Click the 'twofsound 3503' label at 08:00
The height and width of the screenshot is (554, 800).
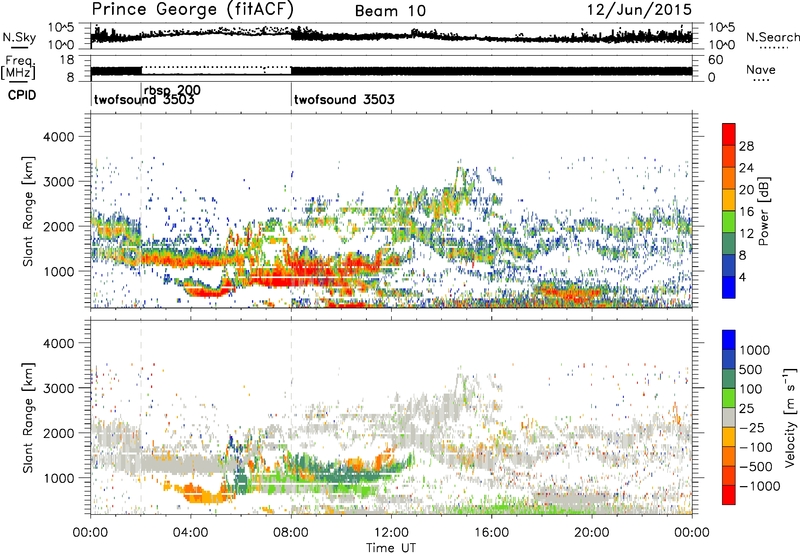pyautogui.click(x=344, y=99)
